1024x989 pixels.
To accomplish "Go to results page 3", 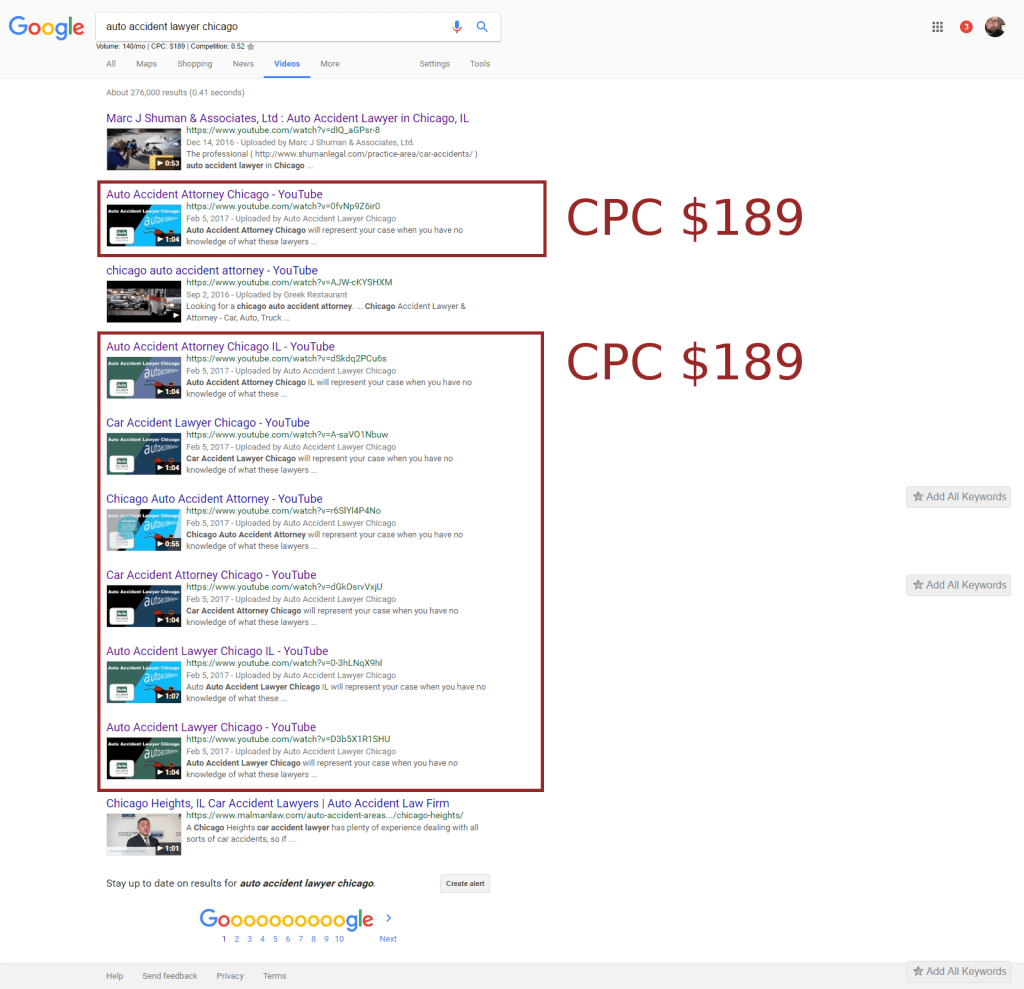I will pos(249,939).
